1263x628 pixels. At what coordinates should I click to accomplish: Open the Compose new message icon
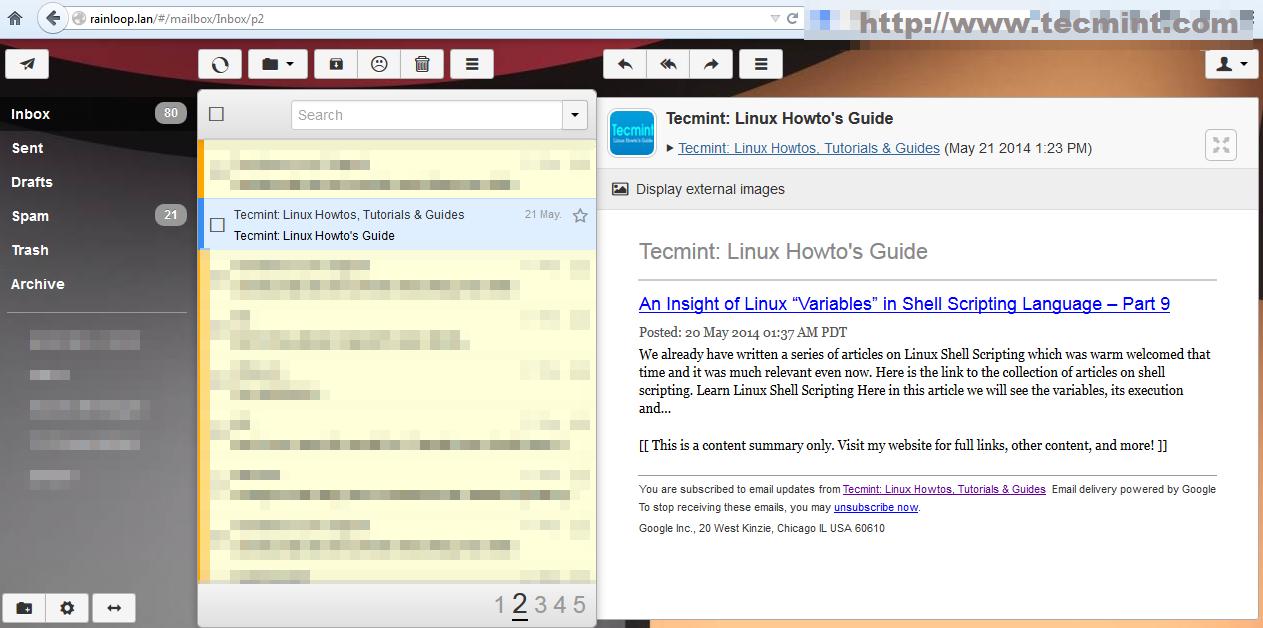[27, 63]
